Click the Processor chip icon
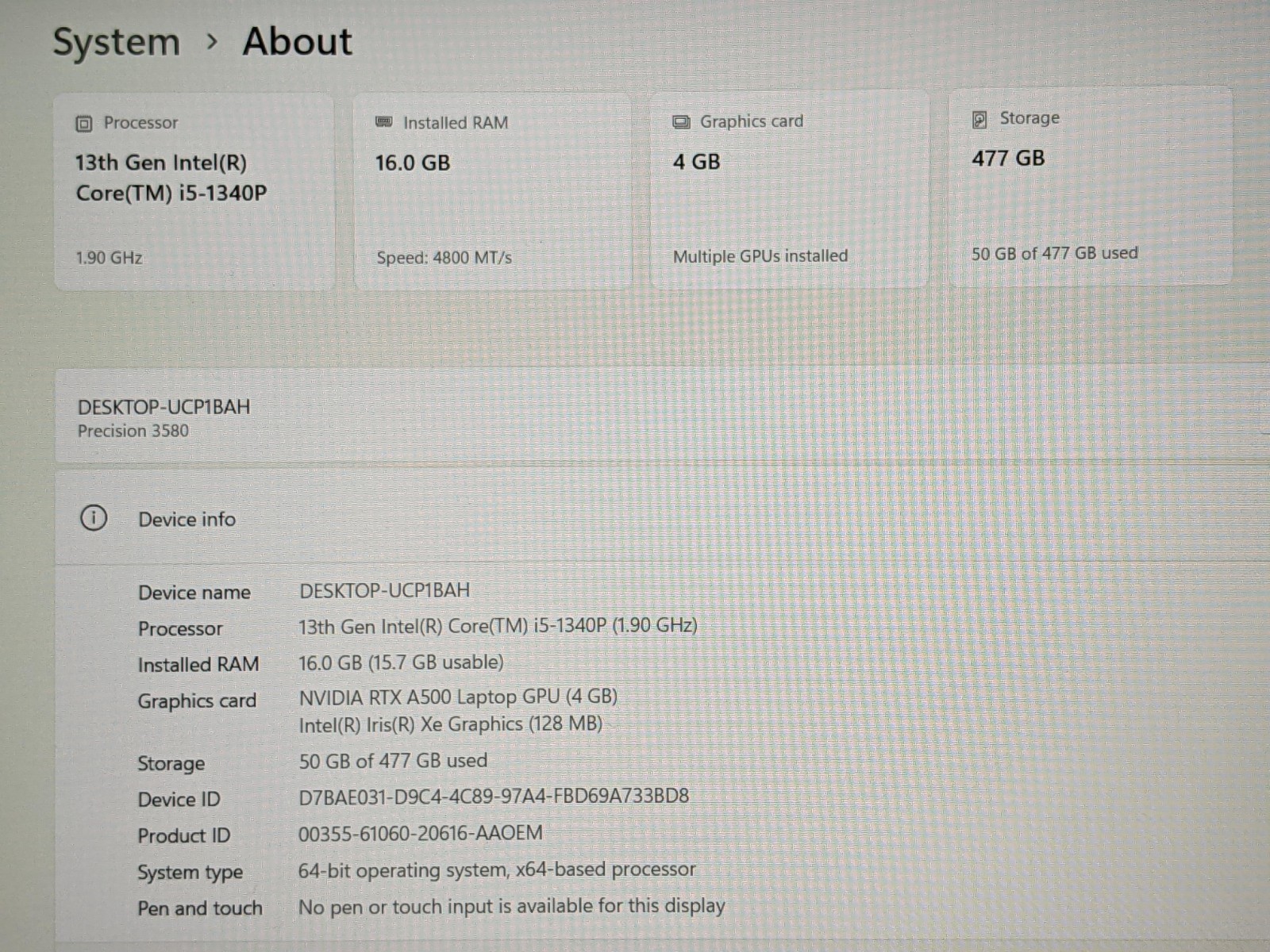 pyautogui.click(x=84, y=124)
